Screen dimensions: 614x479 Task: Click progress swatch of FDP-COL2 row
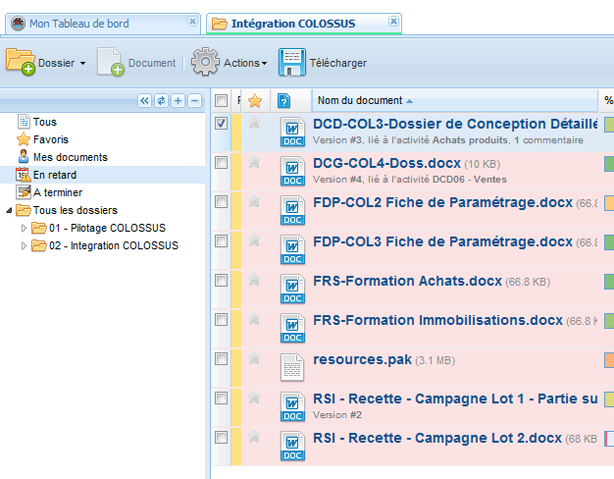coord(609,203)
